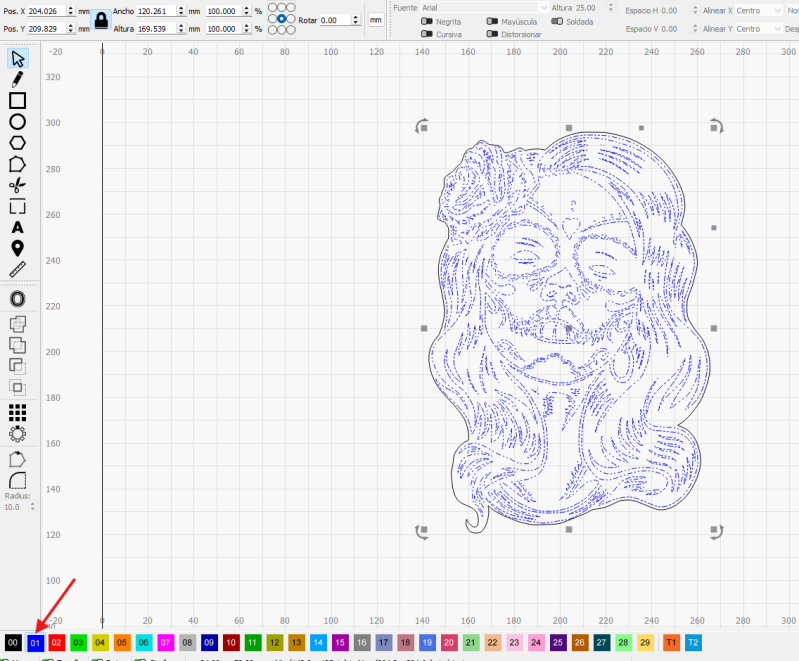Pick the red 02 layer color swatch
The width and height of the screenshot is (799, 661).
click(57, 642)
